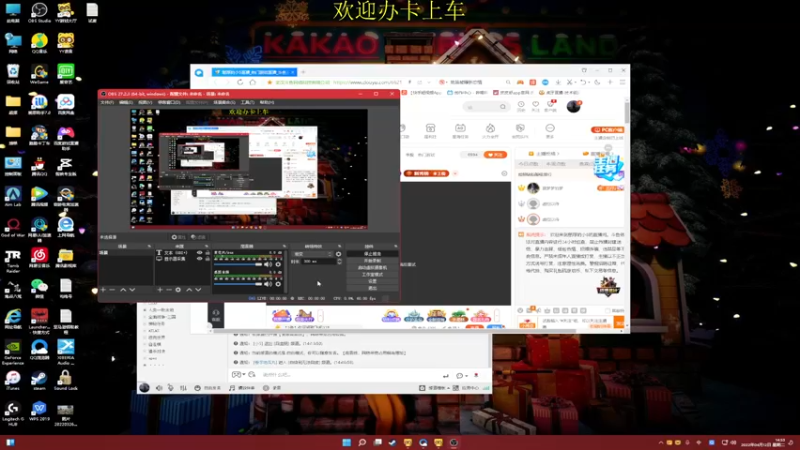The image size is (800, 450).
Task: Open the taskbar search icon
Action: pyautogui.click(x=362, y=442)
